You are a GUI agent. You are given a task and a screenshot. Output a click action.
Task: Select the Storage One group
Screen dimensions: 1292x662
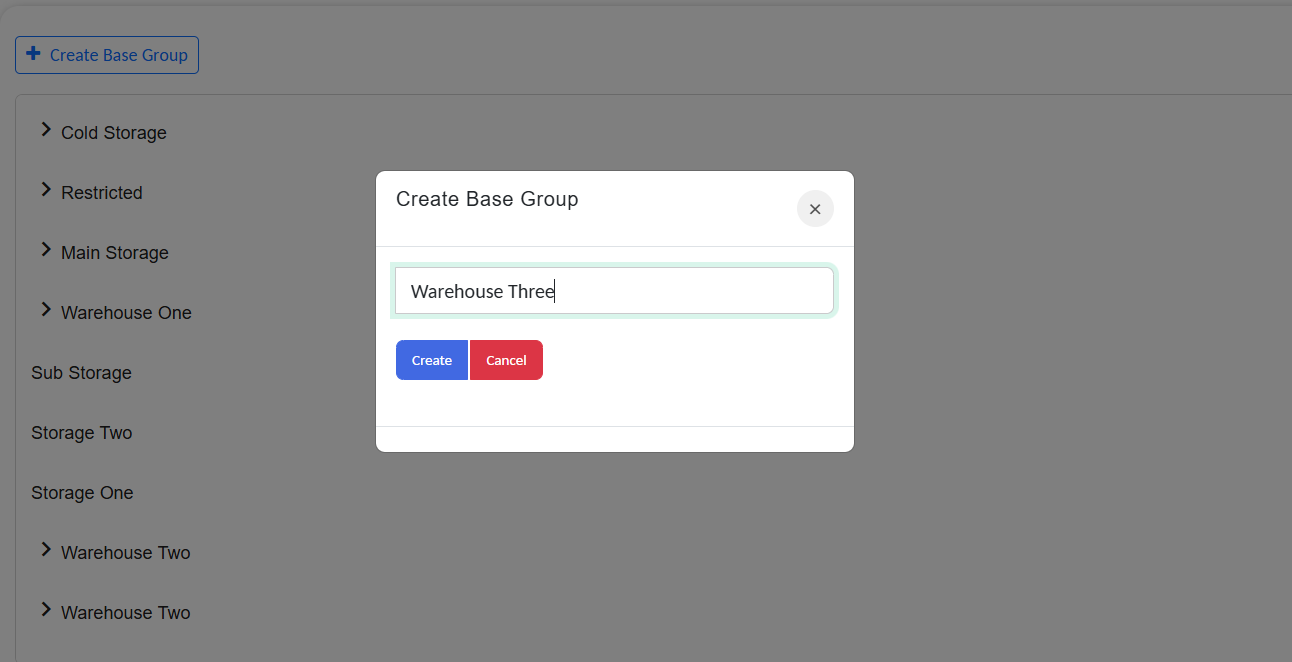tap(82, 493)
